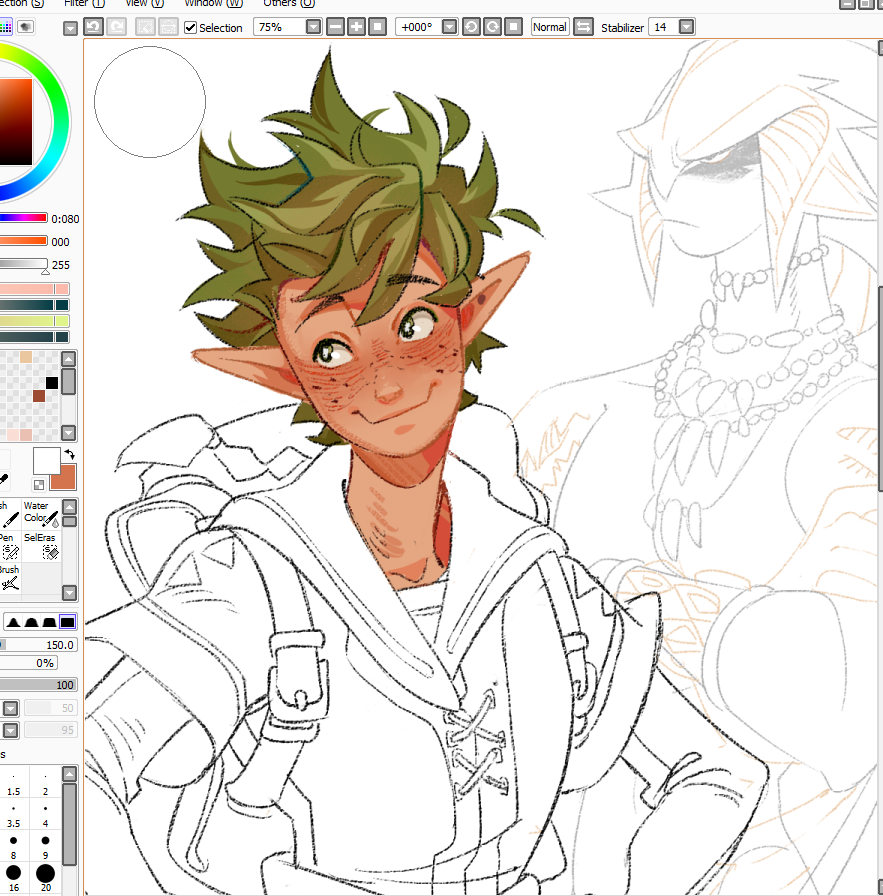Click the Redo arrow button
The width and height of the screenshot is (883, 896).
pos(117,27)
